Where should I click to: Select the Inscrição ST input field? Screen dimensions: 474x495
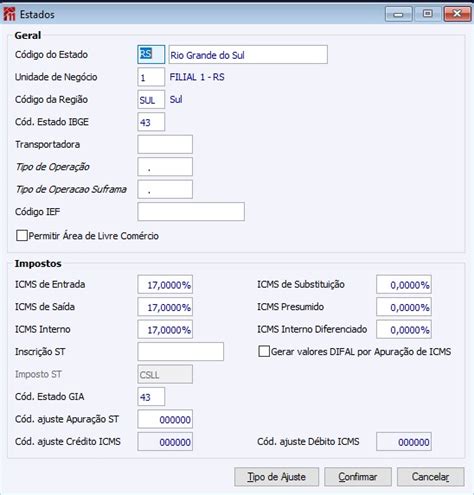[x=180, y=352]
